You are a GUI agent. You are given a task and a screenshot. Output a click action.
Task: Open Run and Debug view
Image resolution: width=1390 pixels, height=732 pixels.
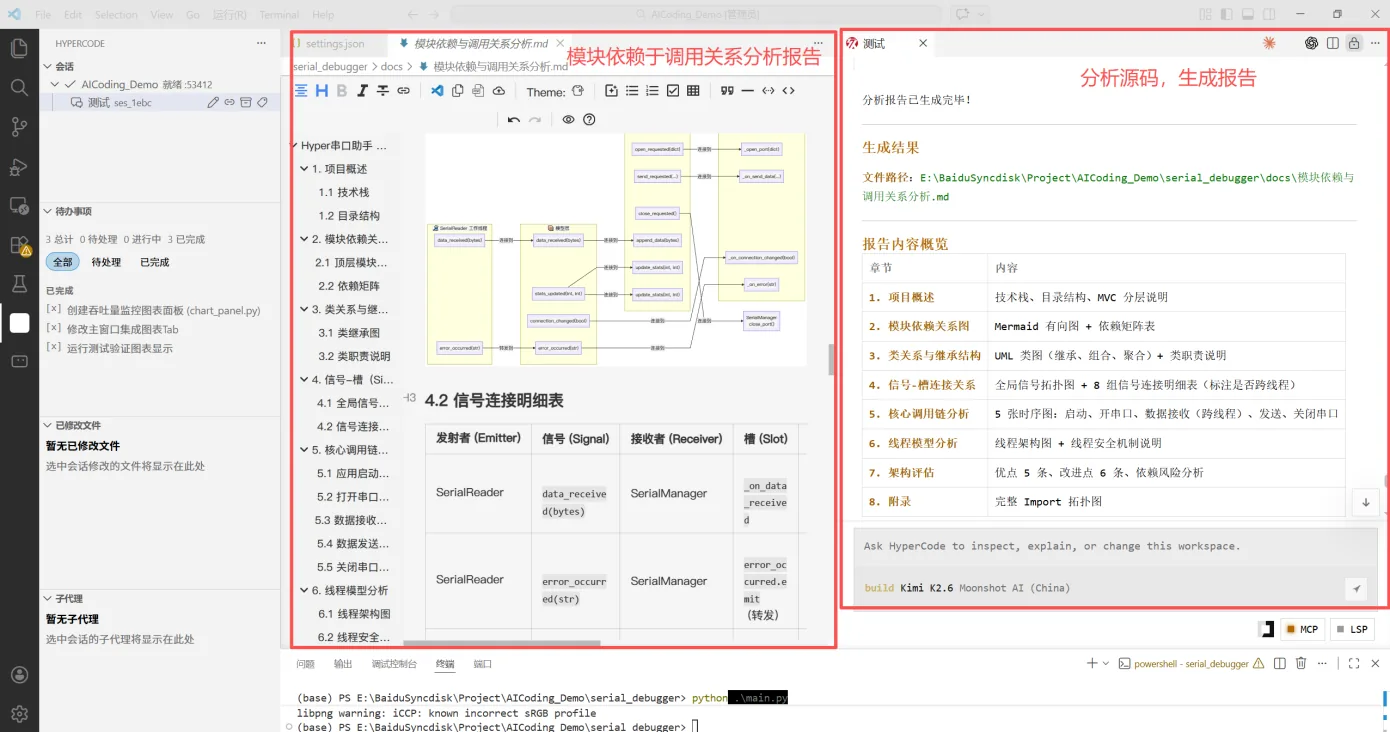click(x=19, y=166)
